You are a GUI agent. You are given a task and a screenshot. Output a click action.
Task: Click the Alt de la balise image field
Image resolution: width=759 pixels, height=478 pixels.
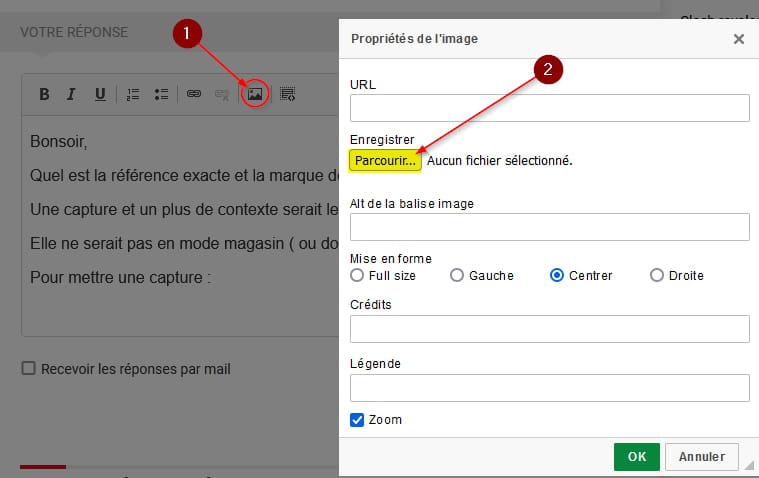pyautogui.click(x=549, y=227)
